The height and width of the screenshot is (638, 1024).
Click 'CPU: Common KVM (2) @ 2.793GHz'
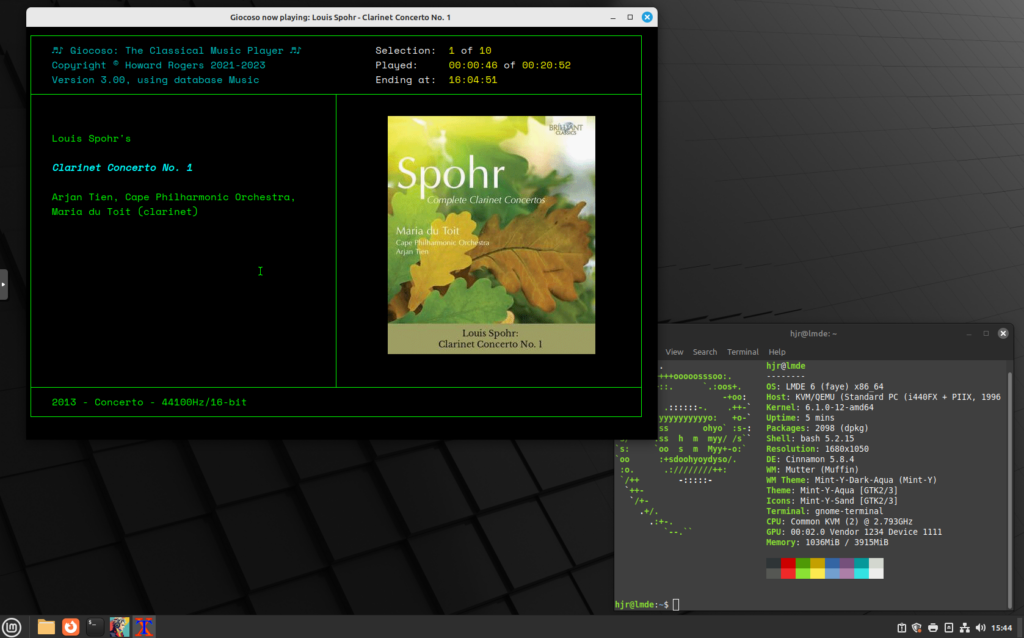coord(839,522)
